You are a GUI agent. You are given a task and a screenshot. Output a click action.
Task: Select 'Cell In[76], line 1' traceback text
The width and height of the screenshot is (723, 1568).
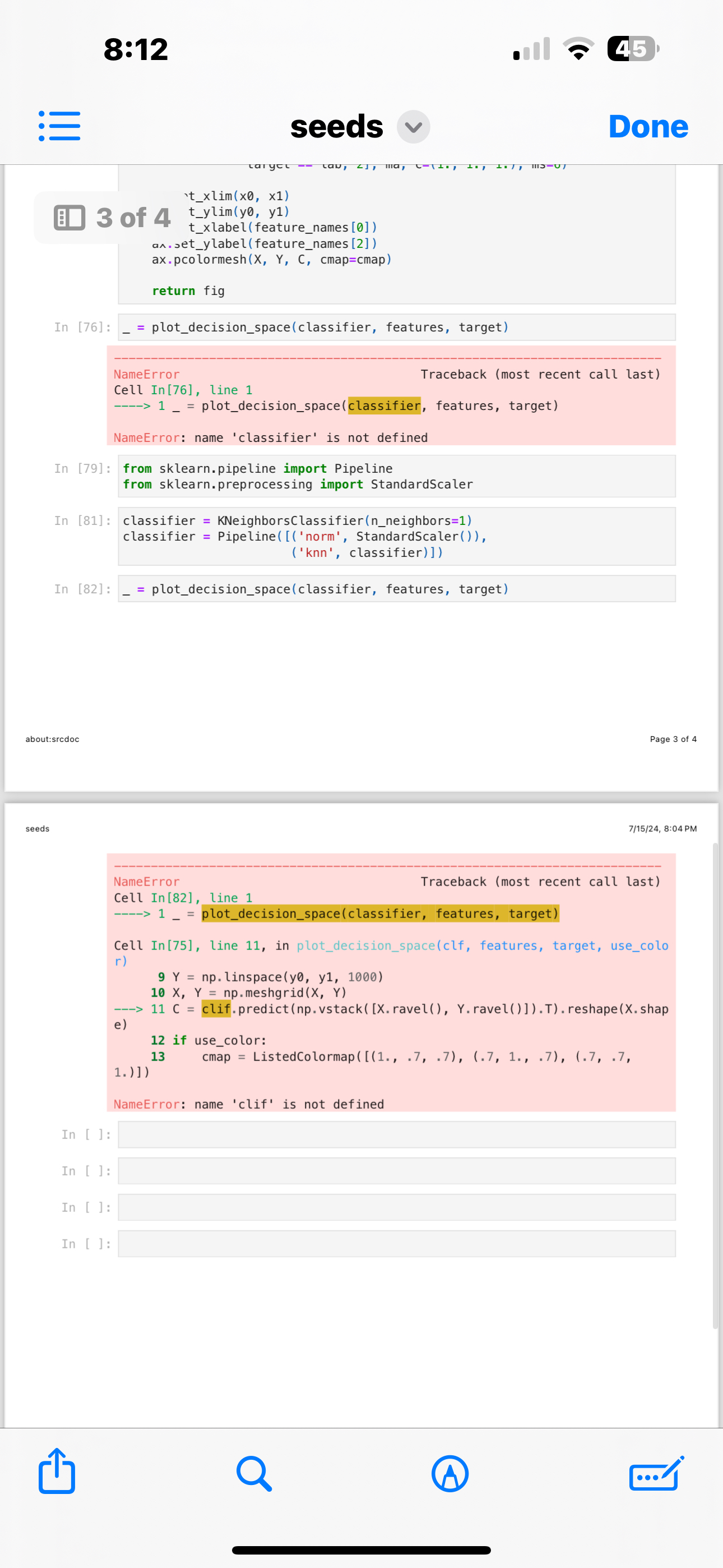click(183, 390)
